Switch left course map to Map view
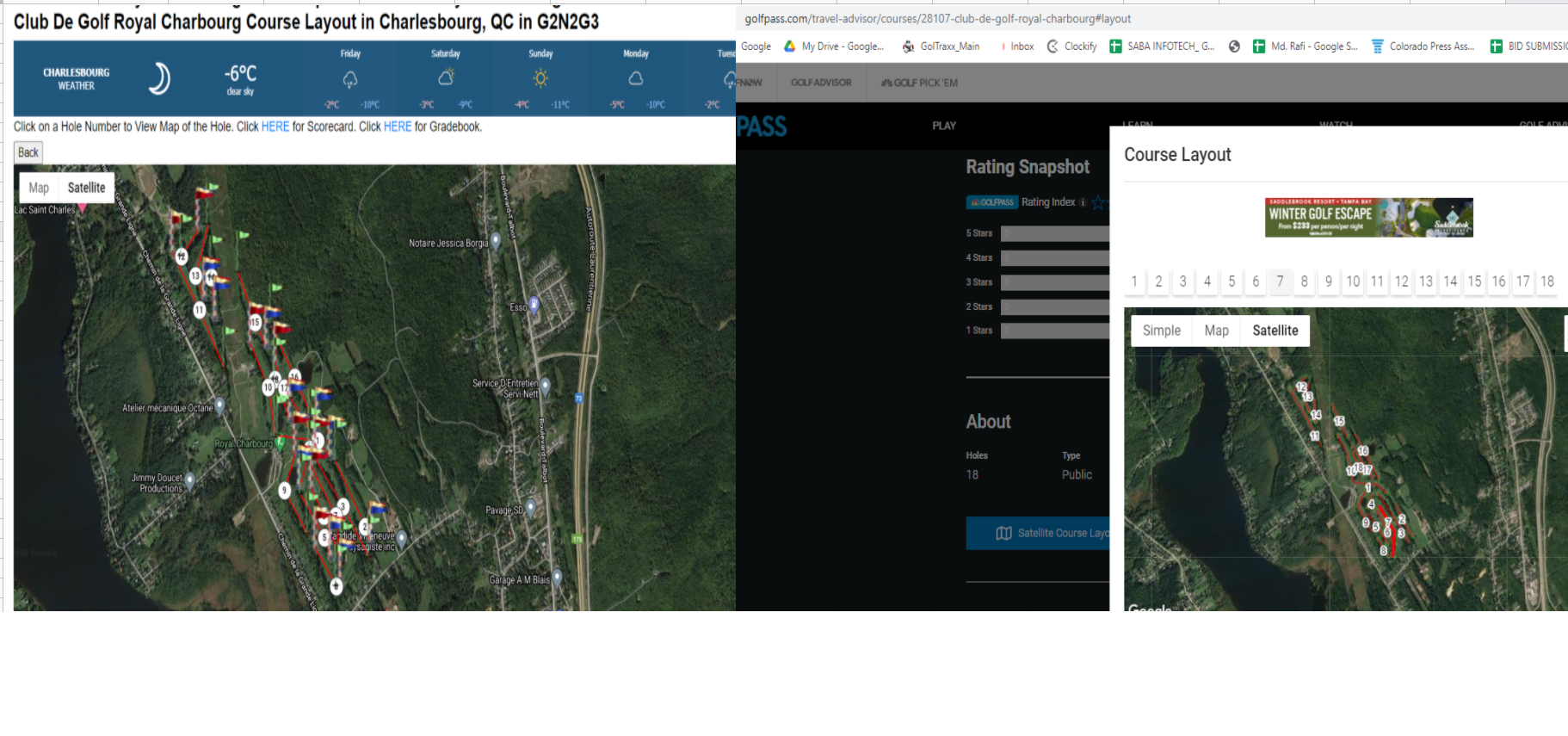Image resolution: width=1568 pixels, height=736 pixels. coord(39,188)
